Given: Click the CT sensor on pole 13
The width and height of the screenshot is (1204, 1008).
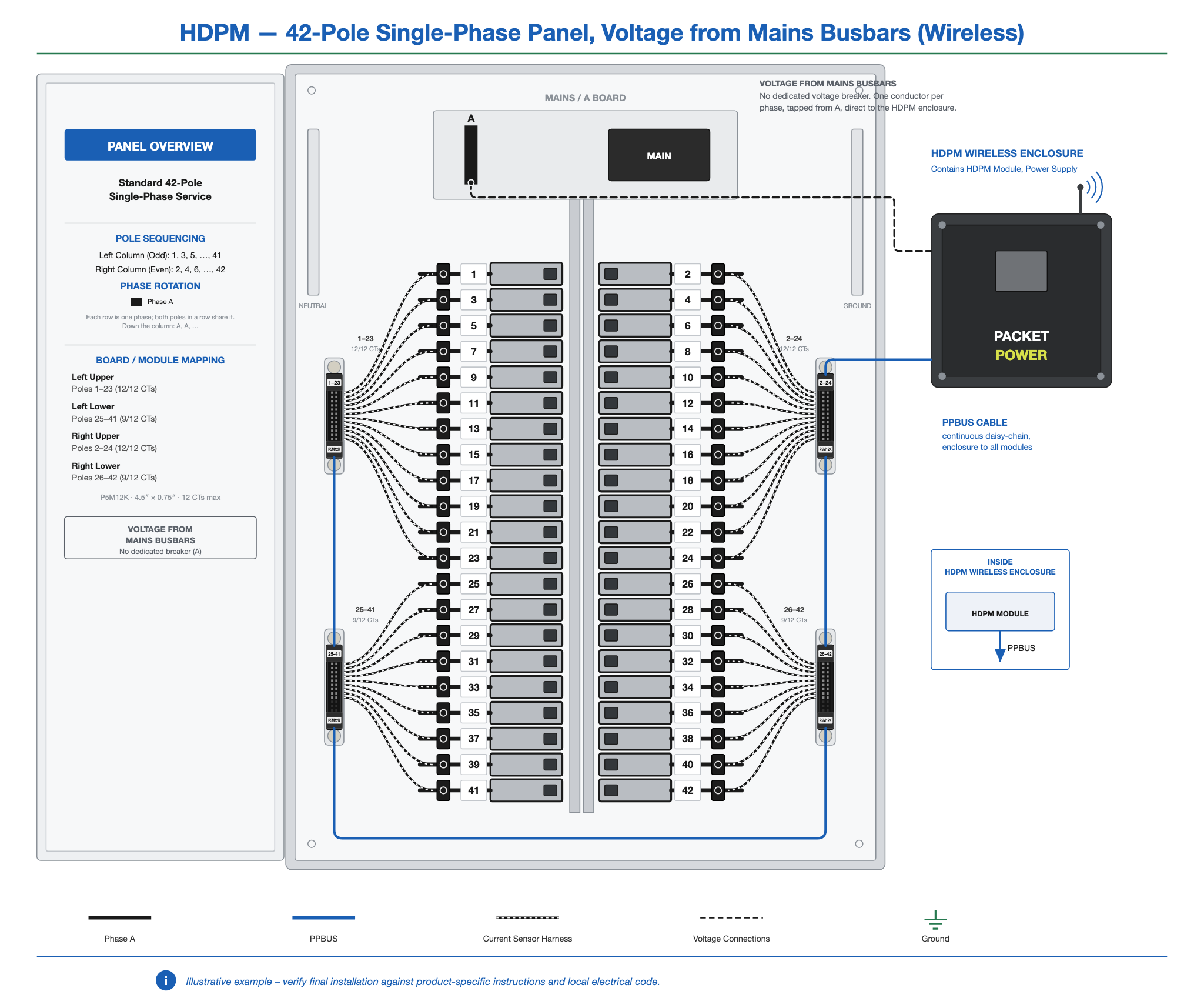Looking at the screenshot, I should coord(443,429).
